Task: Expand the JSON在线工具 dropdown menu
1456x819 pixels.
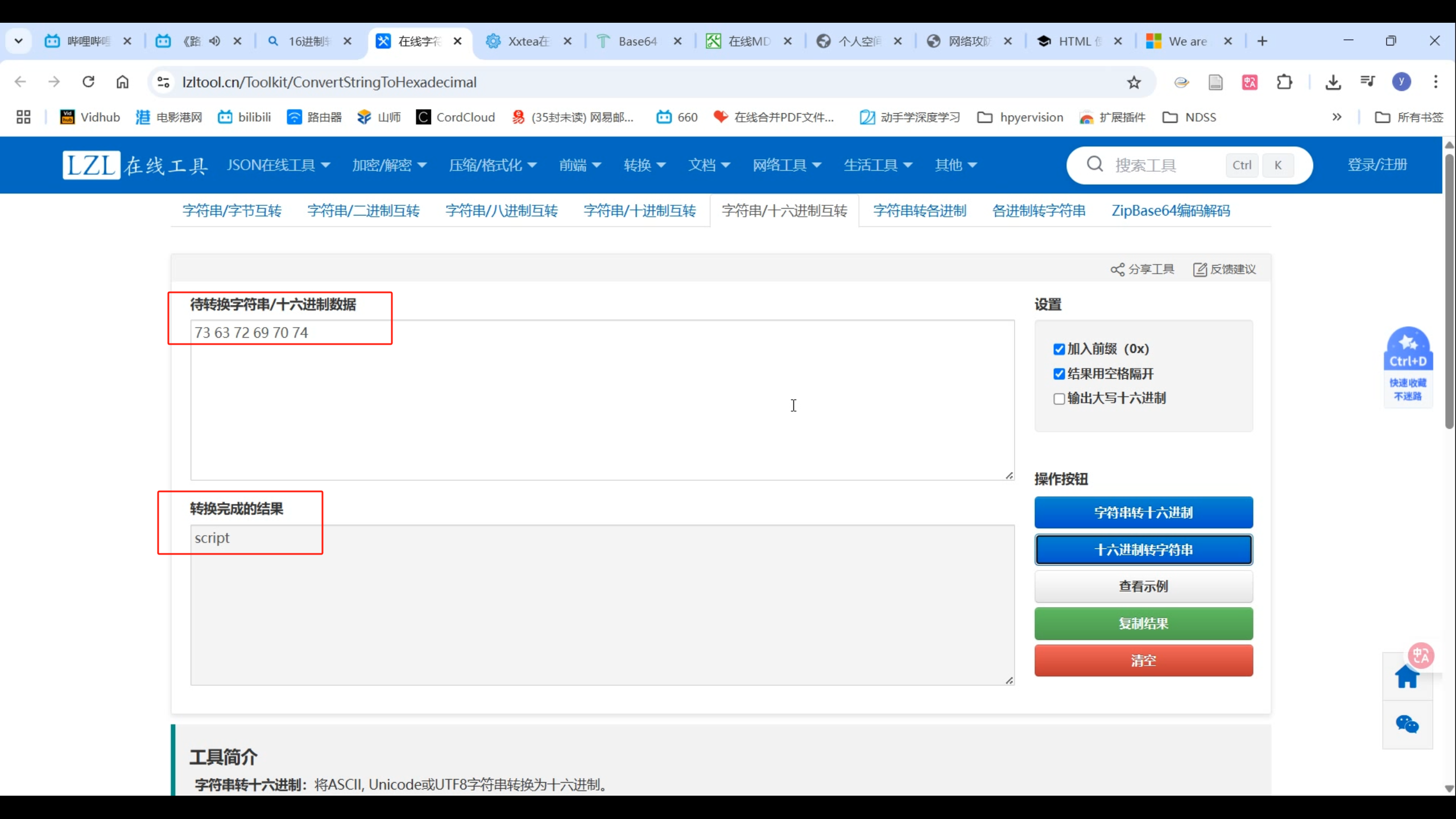Action: pyautogui.click(x=278, y=165)
